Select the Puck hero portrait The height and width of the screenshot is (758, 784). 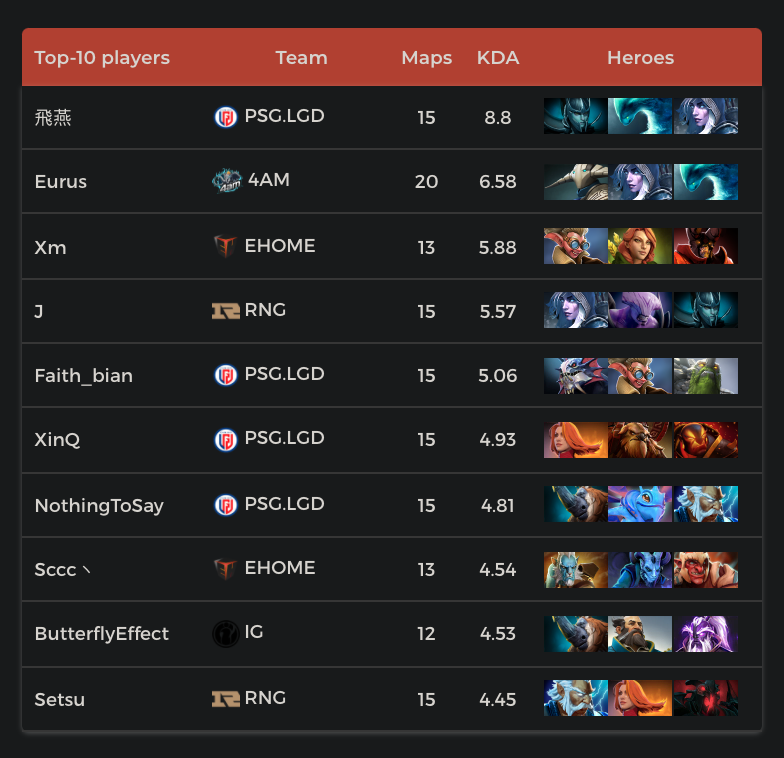click(640, 504)
